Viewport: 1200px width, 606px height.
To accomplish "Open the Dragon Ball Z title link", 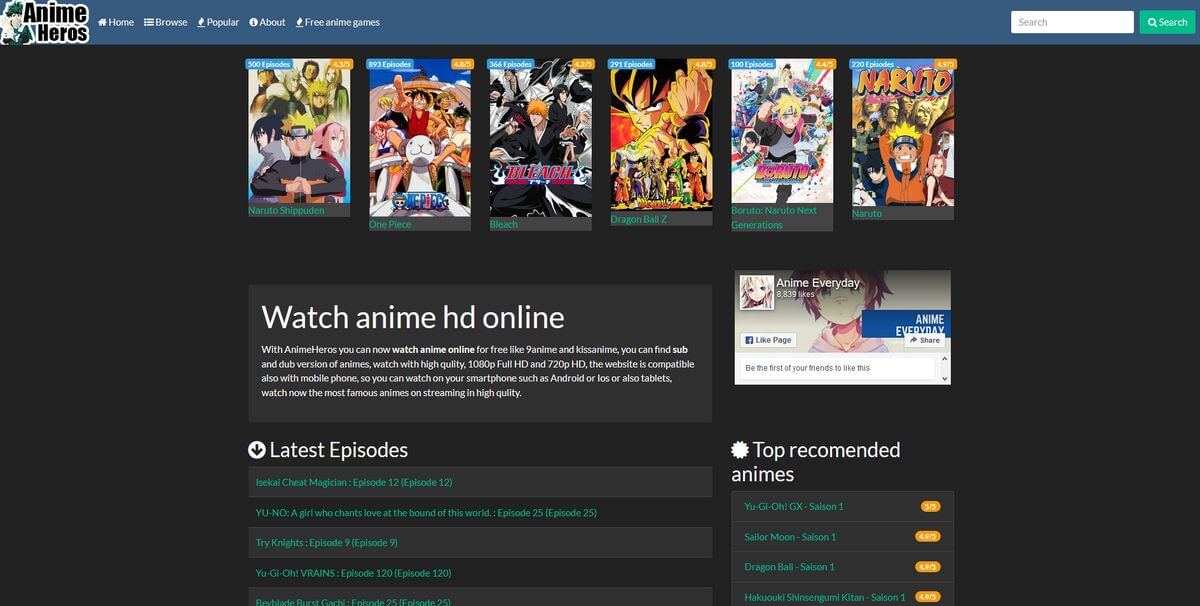I will click(x=638, y=219).
